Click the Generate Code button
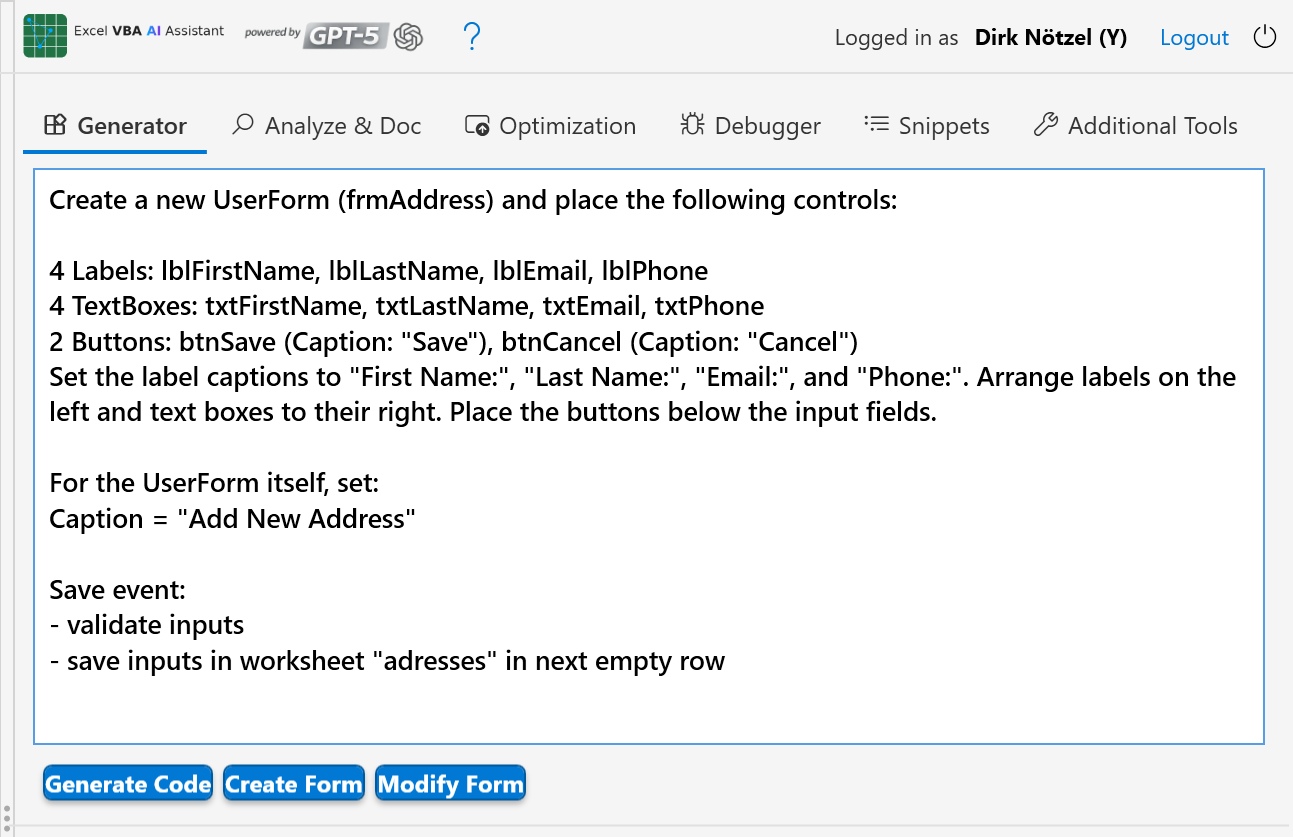Viewport: 1293px width, 837px height. [x=127, y=783]
